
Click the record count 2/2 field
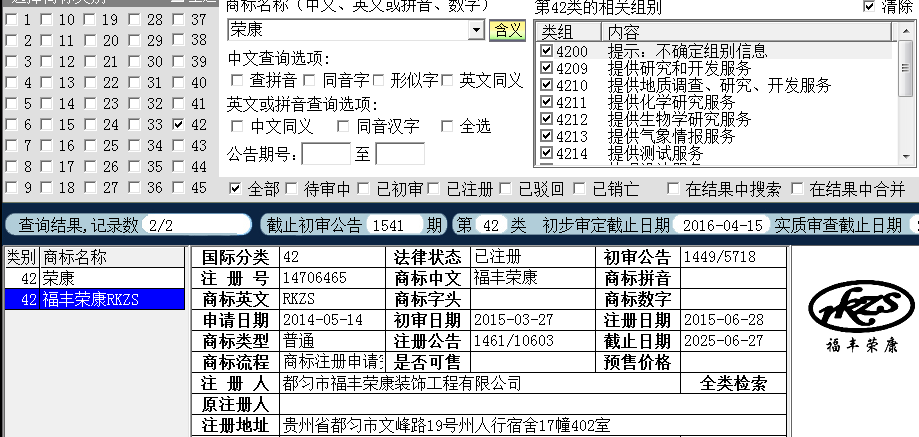[196, 225]
